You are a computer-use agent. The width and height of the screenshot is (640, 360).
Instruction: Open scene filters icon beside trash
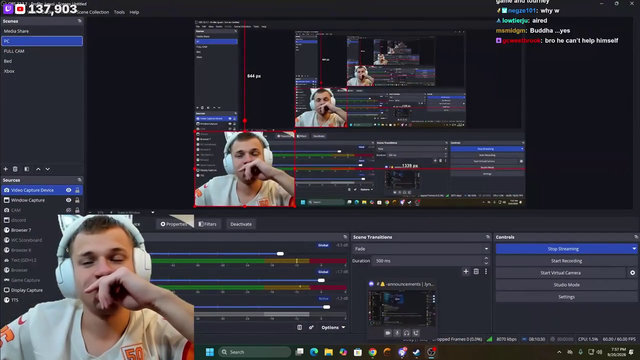tap(27, 169)
